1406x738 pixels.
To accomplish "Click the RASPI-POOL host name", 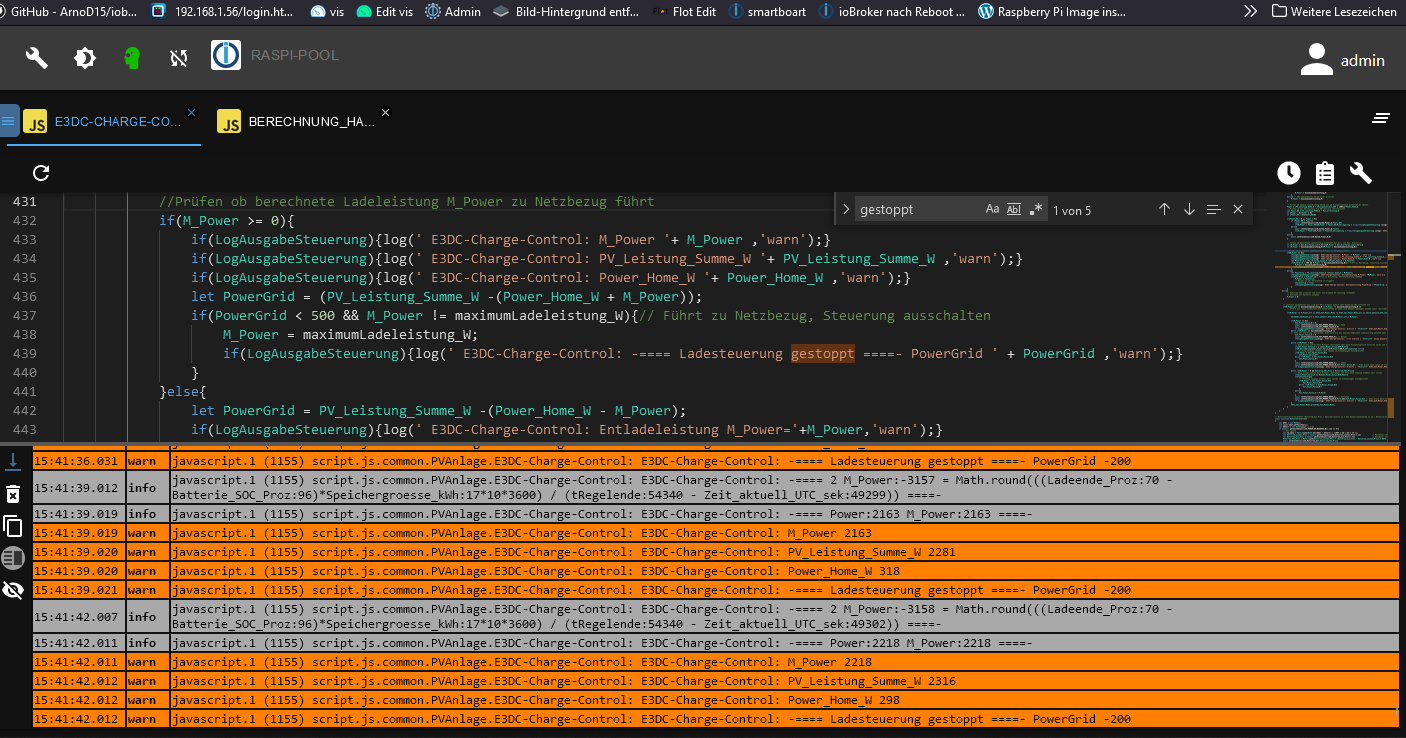I will click(x=296, y=55).
